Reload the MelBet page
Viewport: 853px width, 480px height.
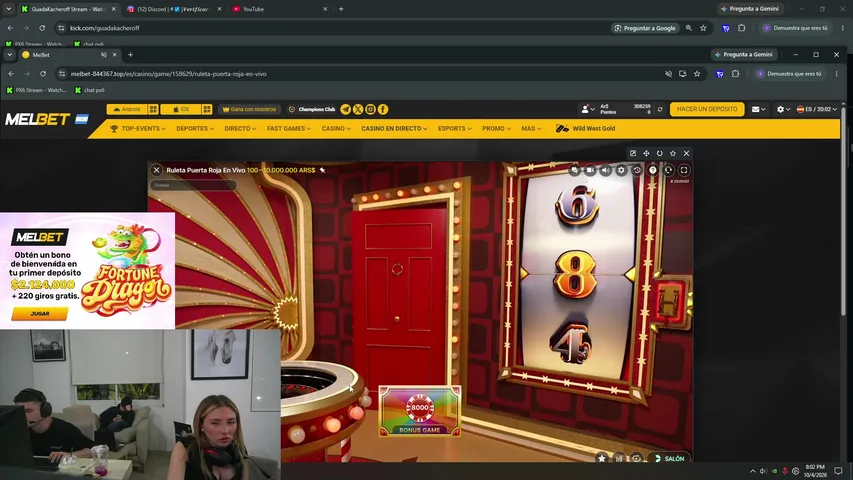pyautogui.click(x=42, y=74)
